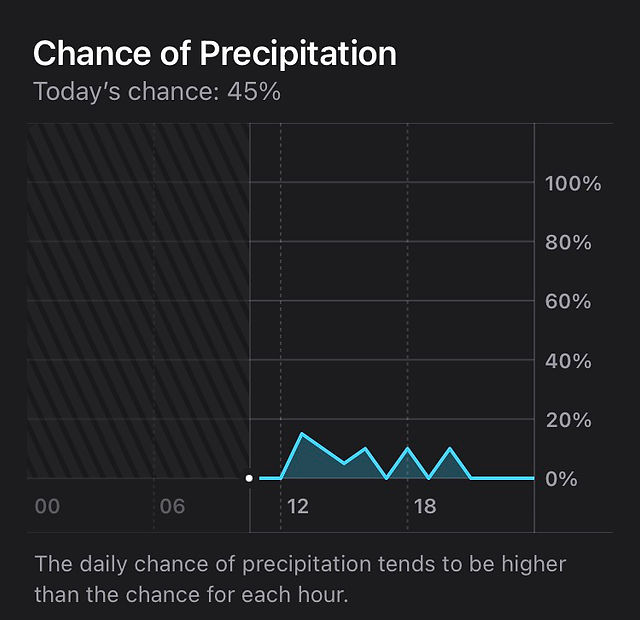Click the blue peak at hour 18
Image resolution: width=640 pixels, height=620 pixels.
[x=407, y=449]
